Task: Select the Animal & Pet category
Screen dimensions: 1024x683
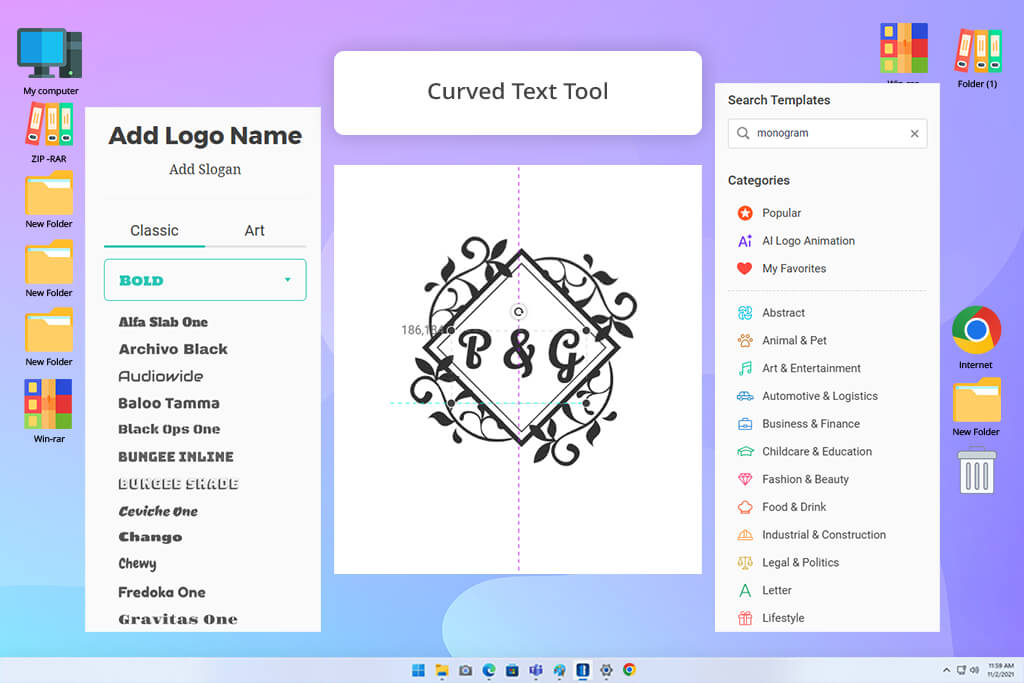Action: pyautogui.click(x=781, y=340)
